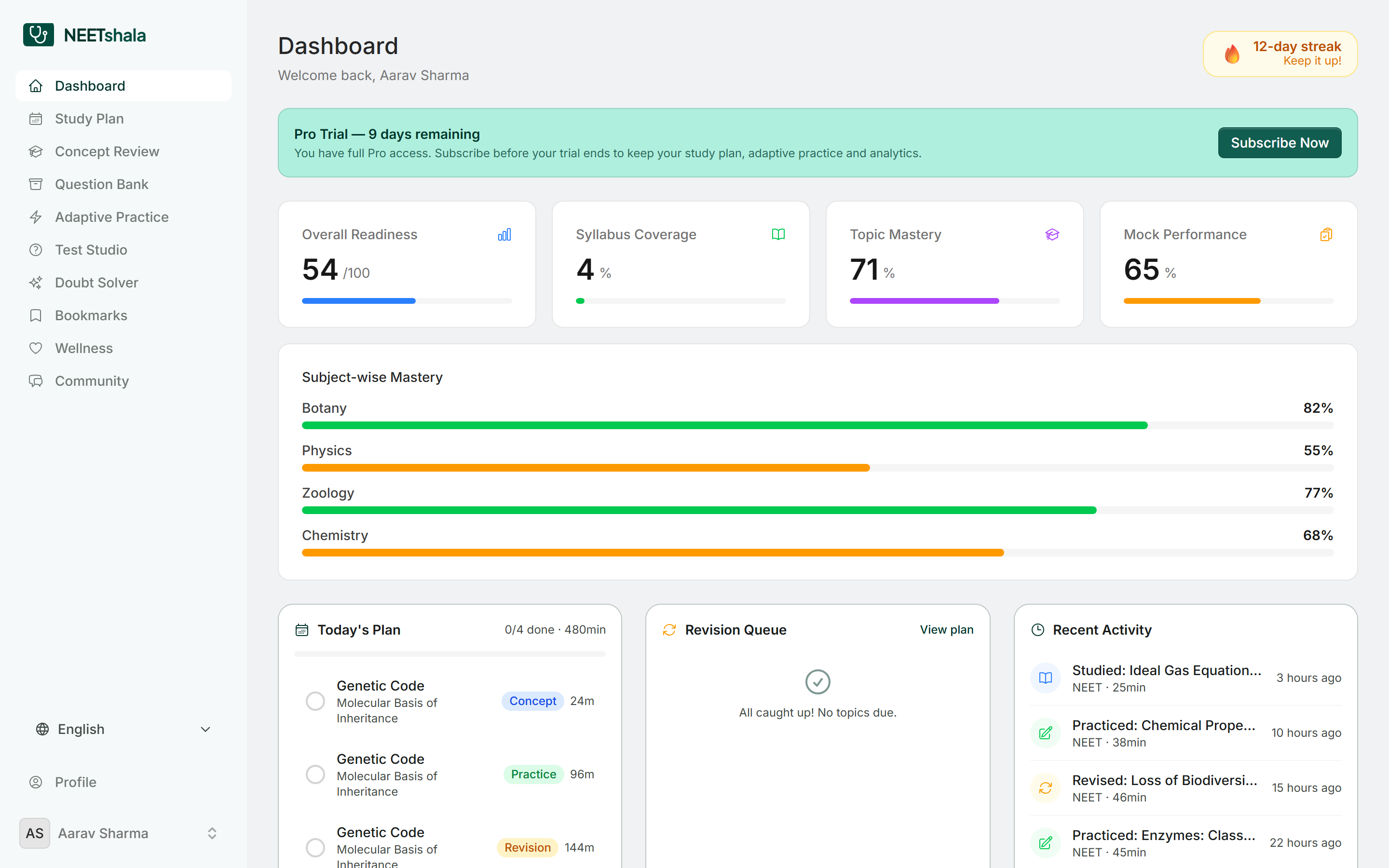Click the clock icon beside Recent Activity
Screen dimensions: 1389x868
tap(1038, 630)
